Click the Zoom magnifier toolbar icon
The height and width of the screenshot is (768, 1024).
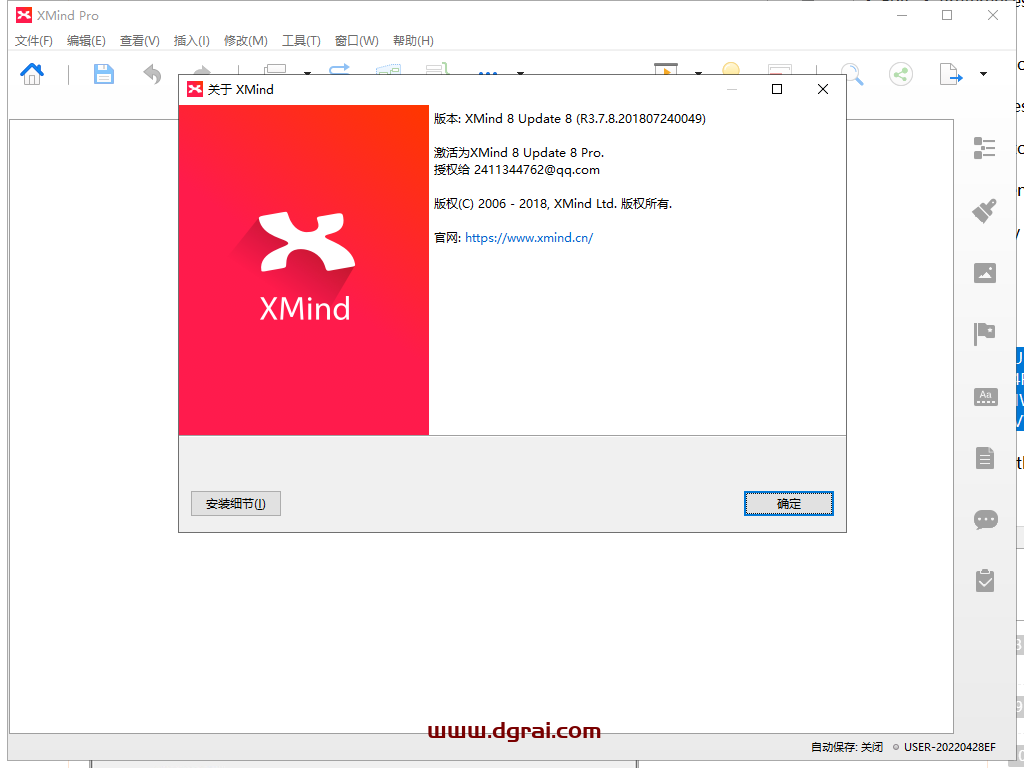tap(851, 74)
